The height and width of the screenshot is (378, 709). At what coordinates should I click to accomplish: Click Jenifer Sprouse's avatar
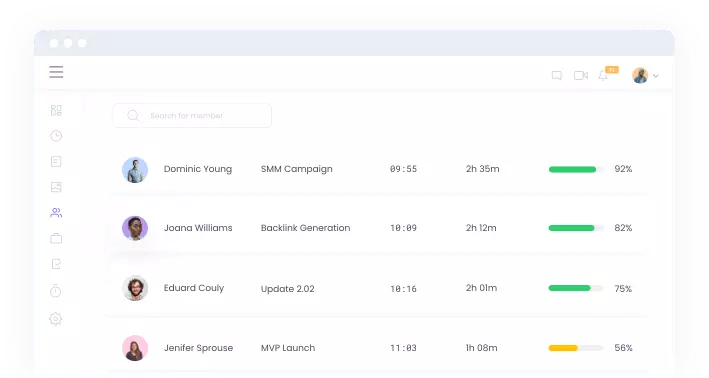[135, 348]
